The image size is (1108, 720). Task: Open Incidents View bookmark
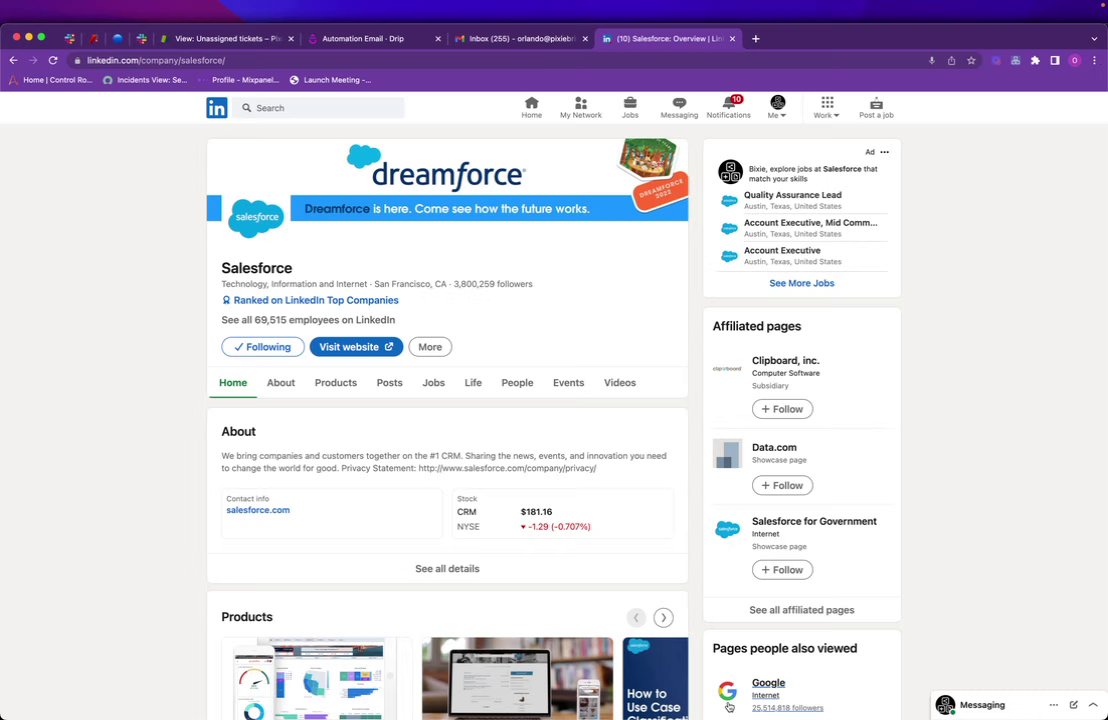pyautogui.click(x=145, y=80)
